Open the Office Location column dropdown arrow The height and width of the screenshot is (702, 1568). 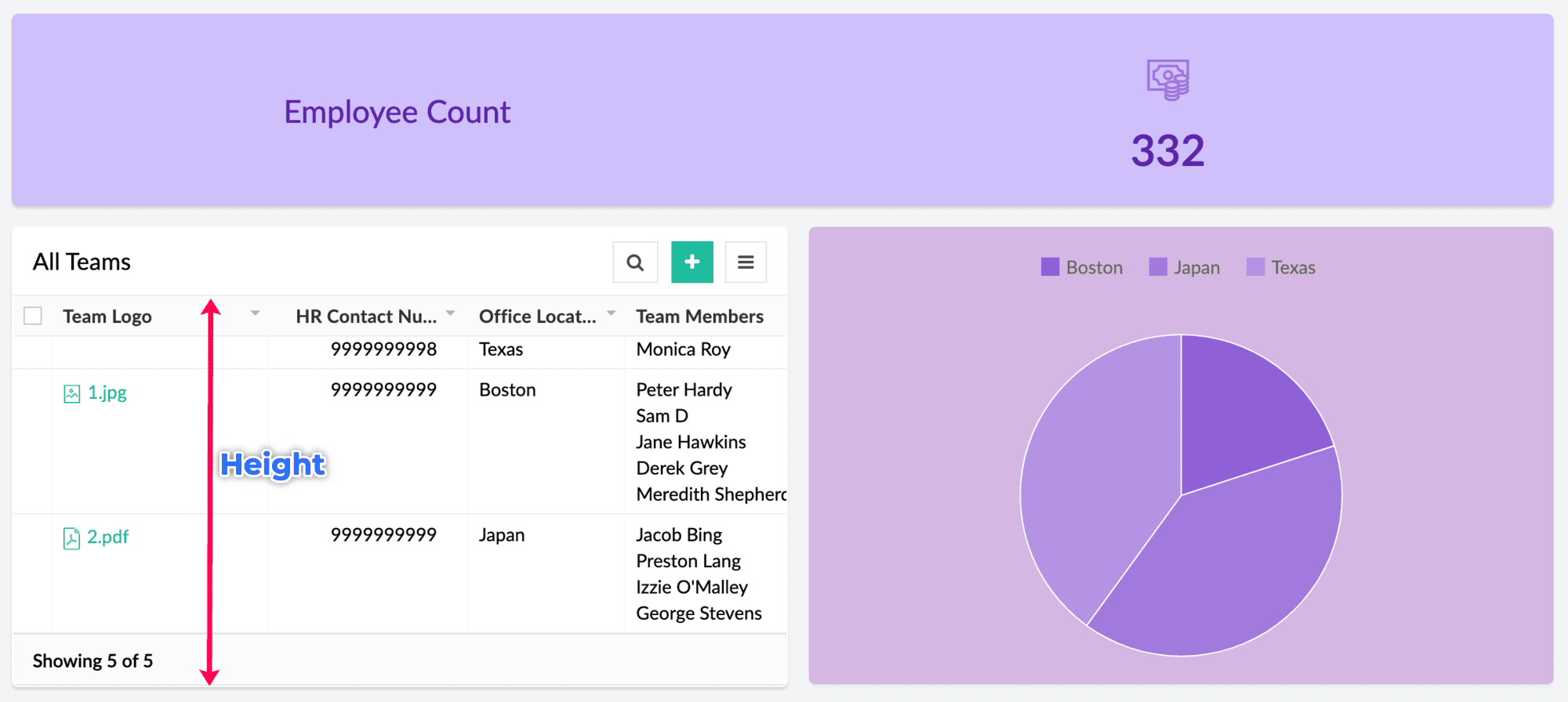tap(611, 313)
